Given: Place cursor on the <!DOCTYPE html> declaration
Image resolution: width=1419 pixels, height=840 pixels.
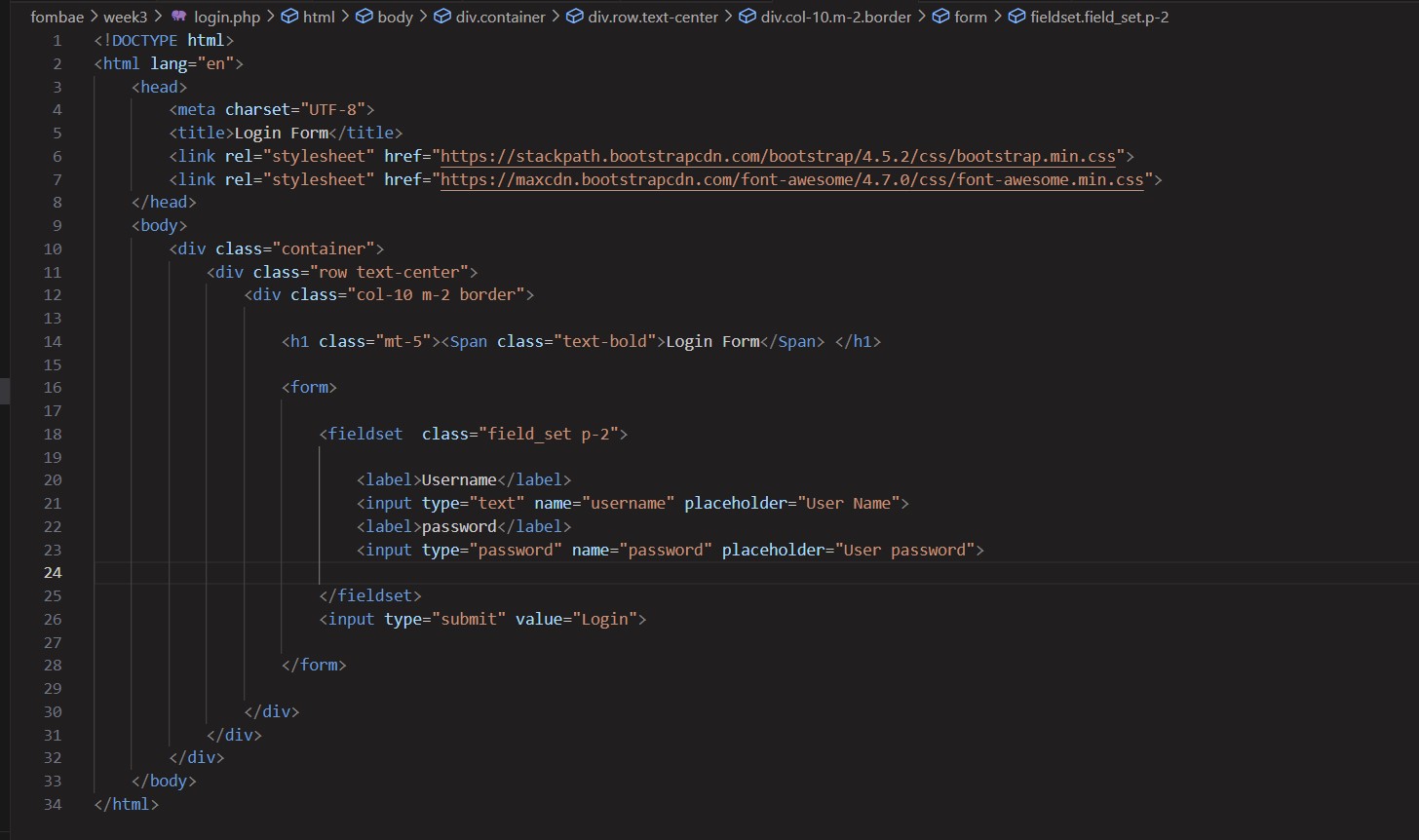Looking at the screenshot, I should point(164,40).
